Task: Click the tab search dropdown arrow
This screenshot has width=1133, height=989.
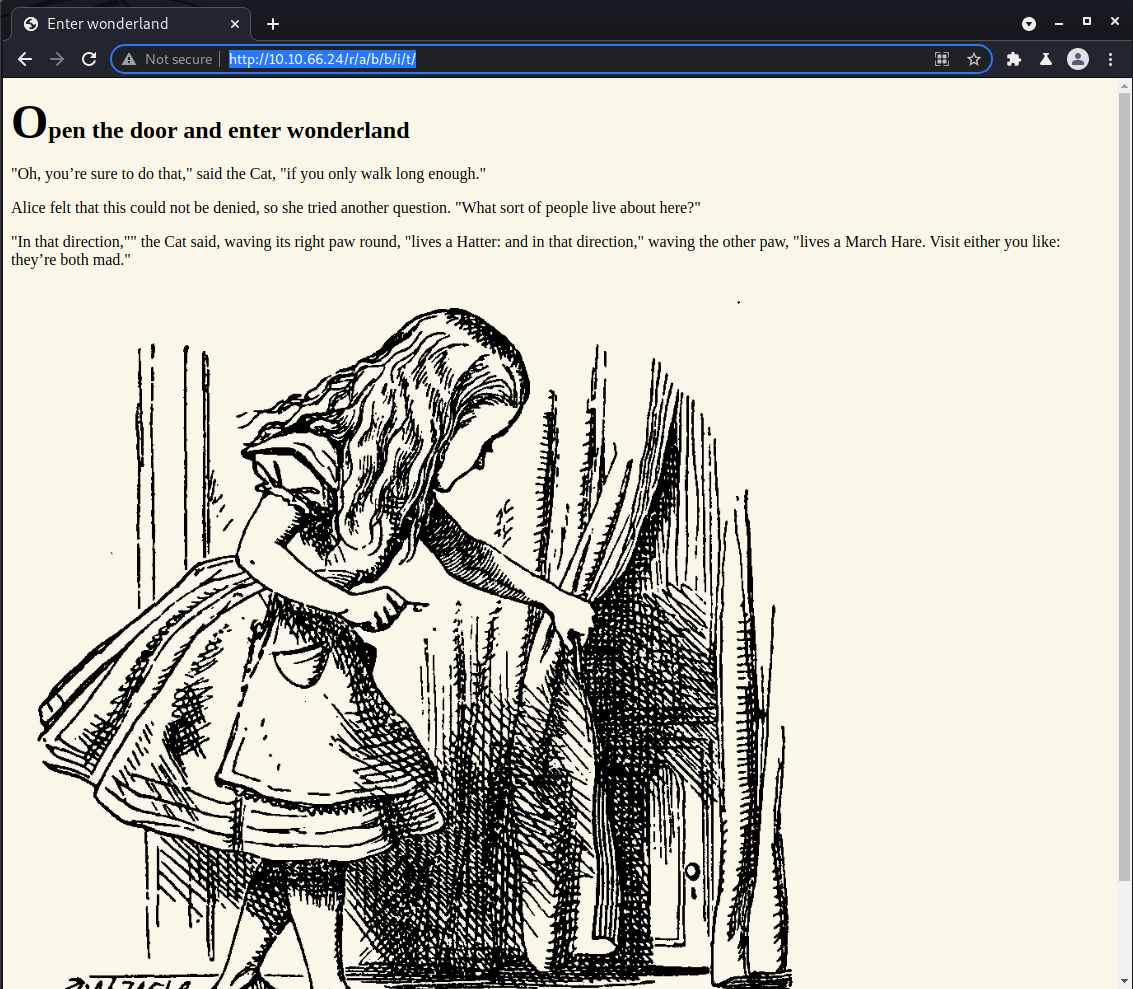Action: click(x=1029, y=24)
